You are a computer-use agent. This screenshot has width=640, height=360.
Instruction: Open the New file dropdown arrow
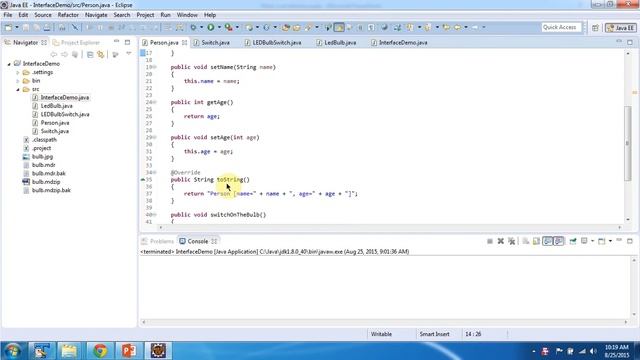click(x=17, y=27)
